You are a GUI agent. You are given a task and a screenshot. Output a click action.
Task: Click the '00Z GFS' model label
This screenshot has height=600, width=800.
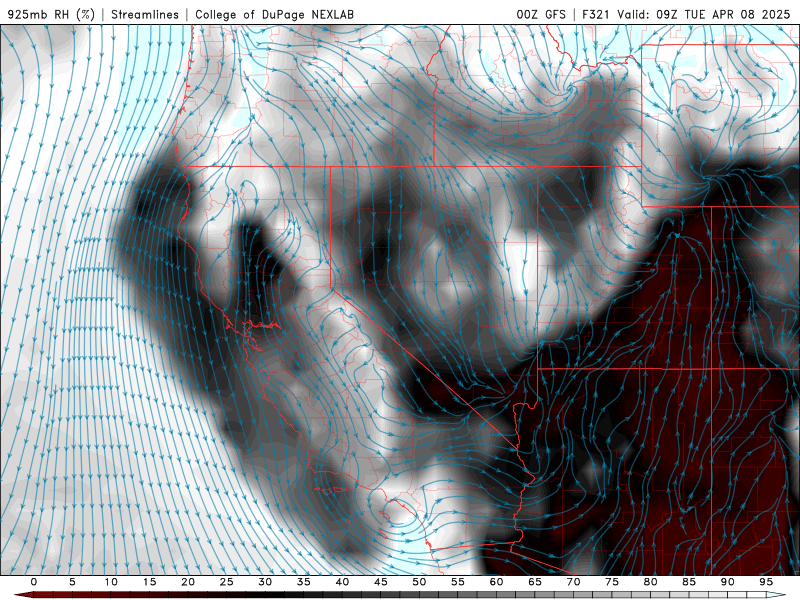click(541, 14)
